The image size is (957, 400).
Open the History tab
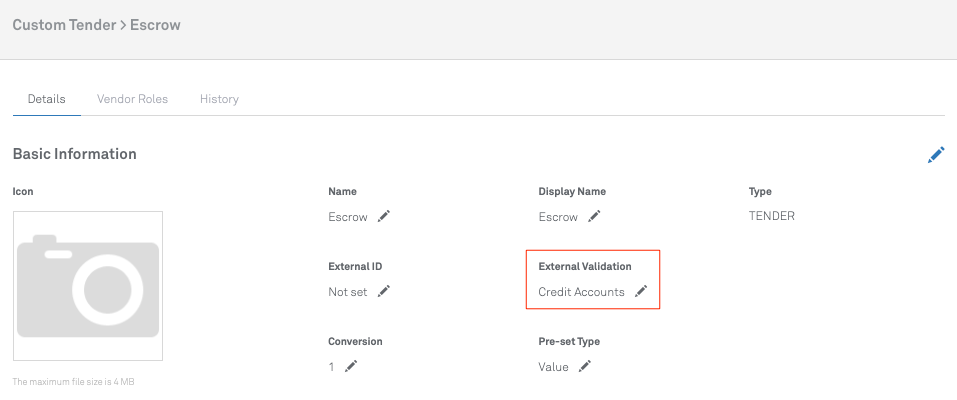click(x=219, y=99)
